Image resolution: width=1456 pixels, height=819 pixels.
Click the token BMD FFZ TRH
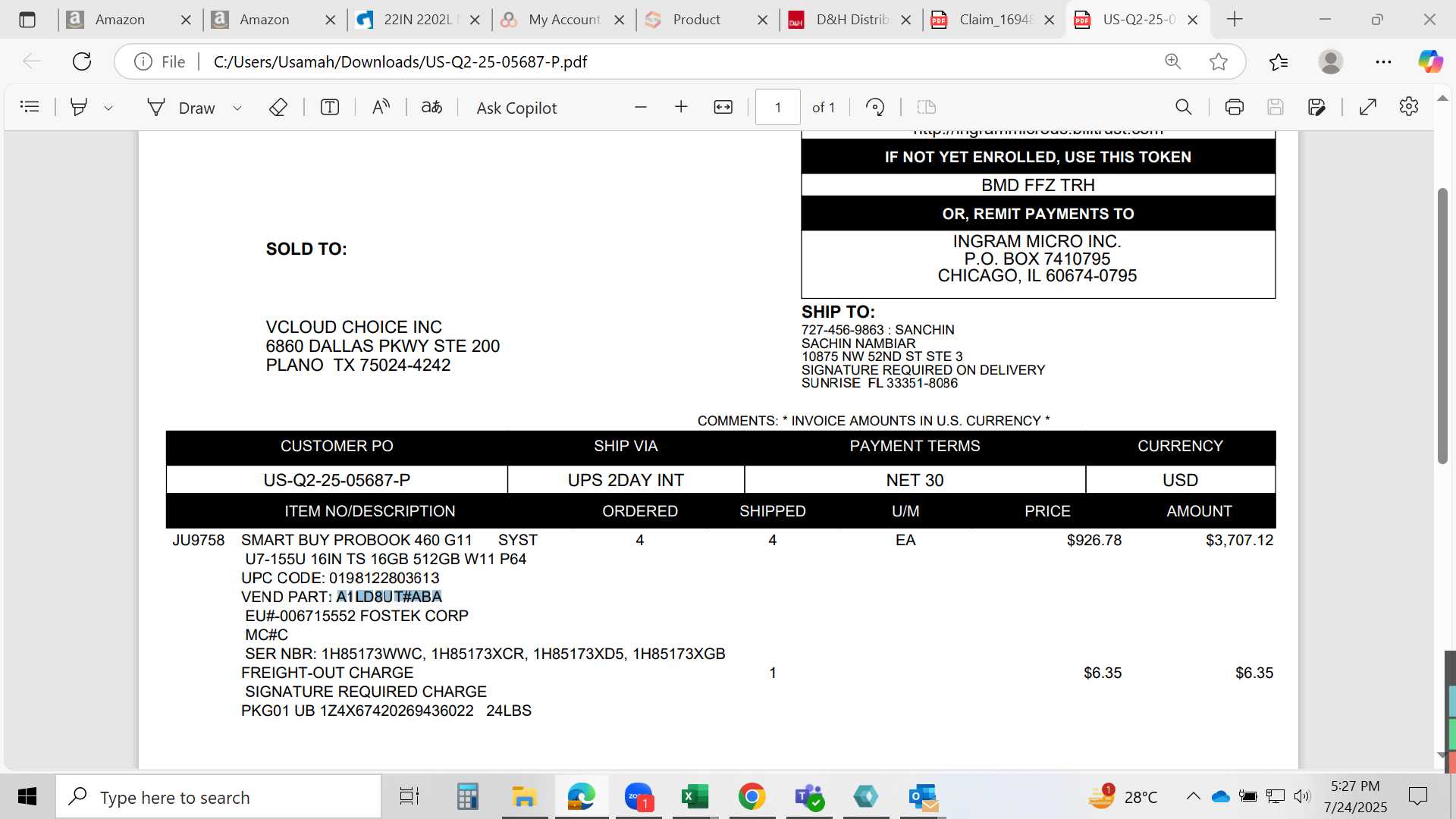[1037, 185]
